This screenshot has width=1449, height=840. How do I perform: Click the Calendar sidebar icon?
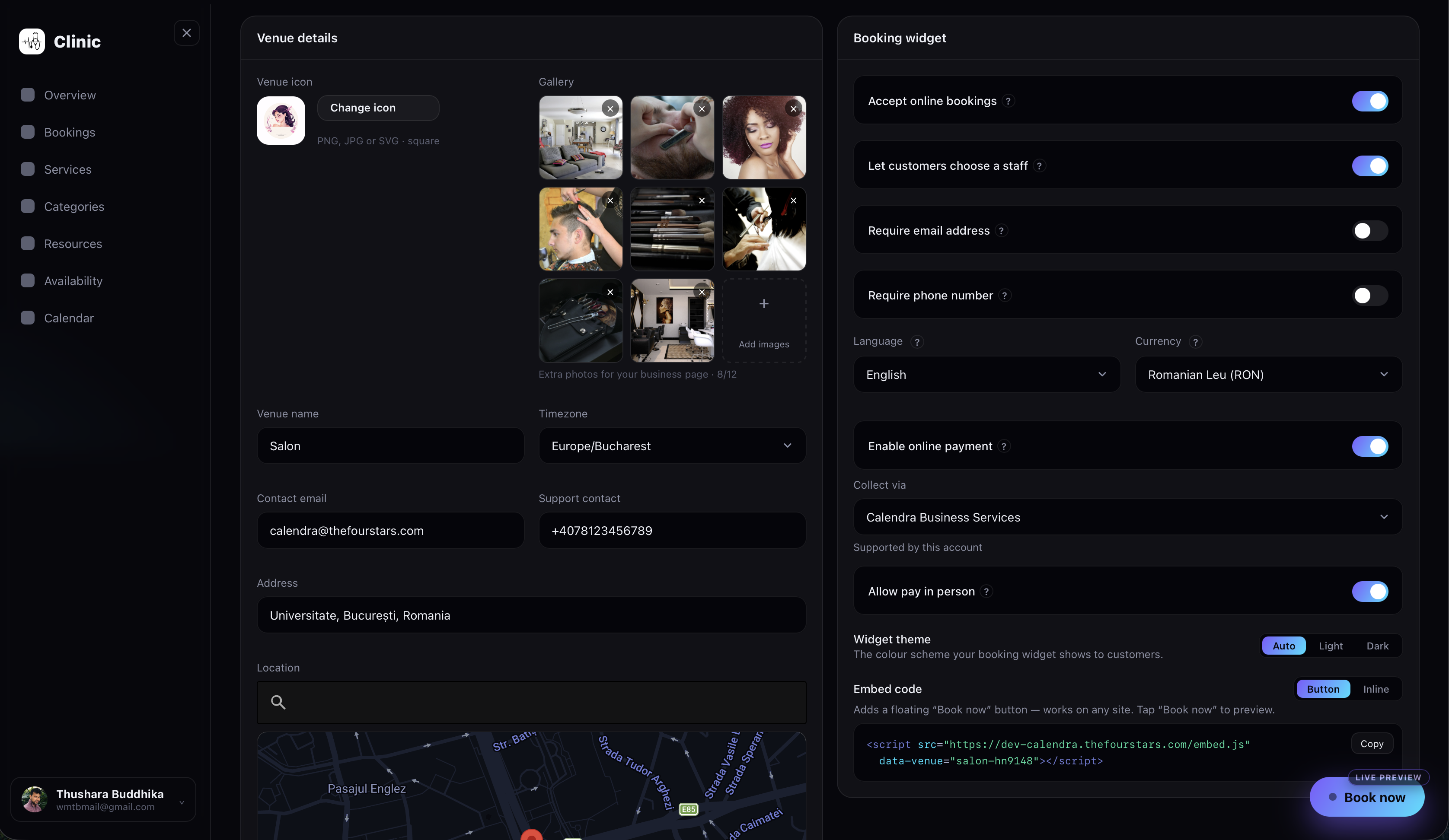[28, 318]
